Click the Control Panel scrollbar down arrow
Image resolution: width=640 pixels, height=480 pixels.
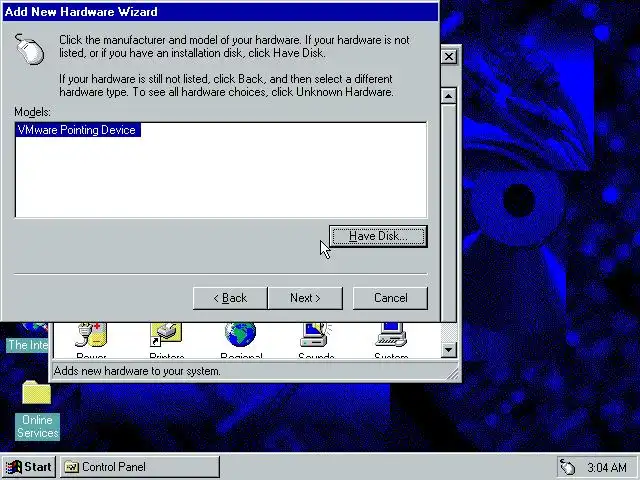[449, 350]
